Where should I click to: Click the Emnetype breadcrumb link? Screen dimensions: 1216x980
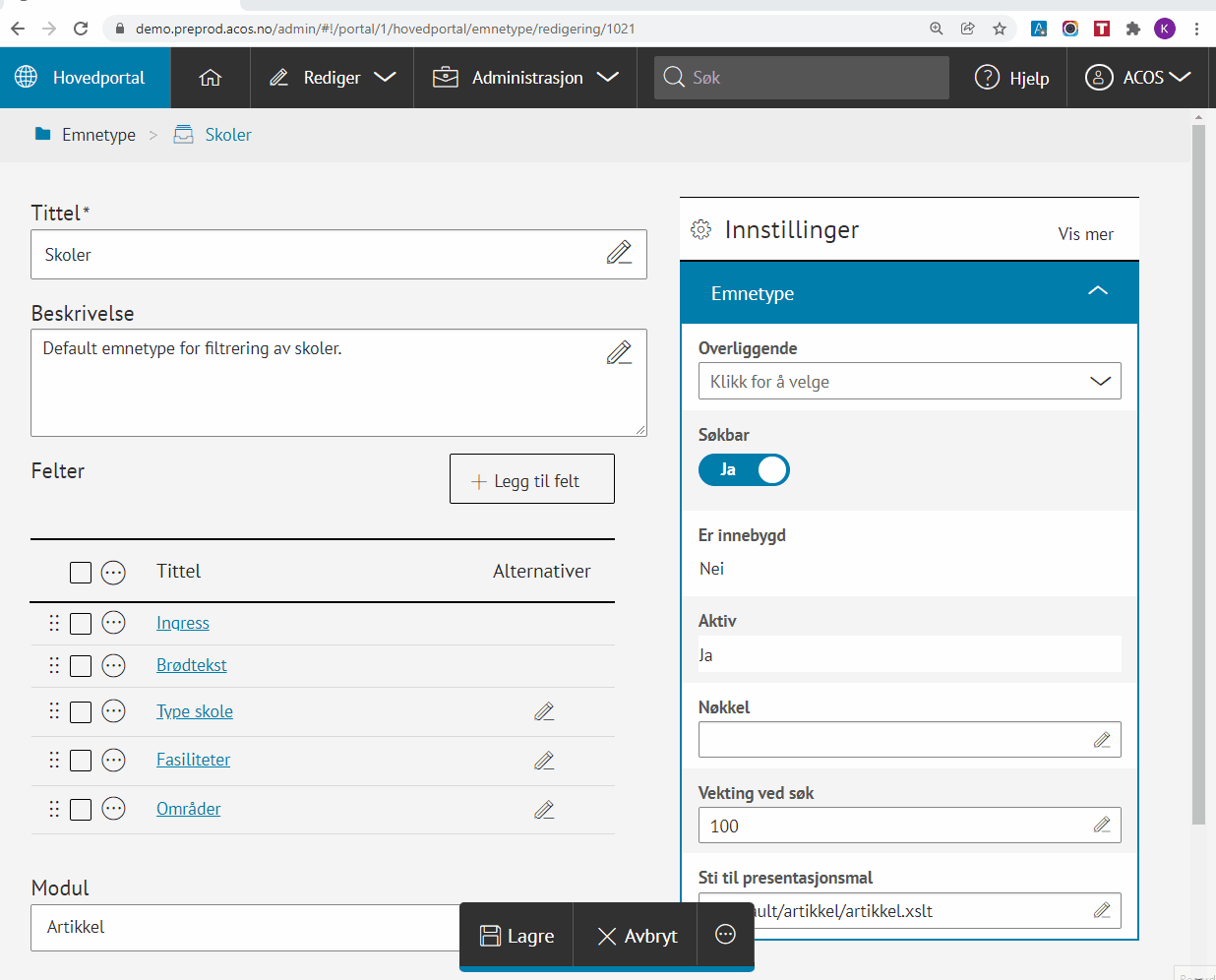point(98,135)
